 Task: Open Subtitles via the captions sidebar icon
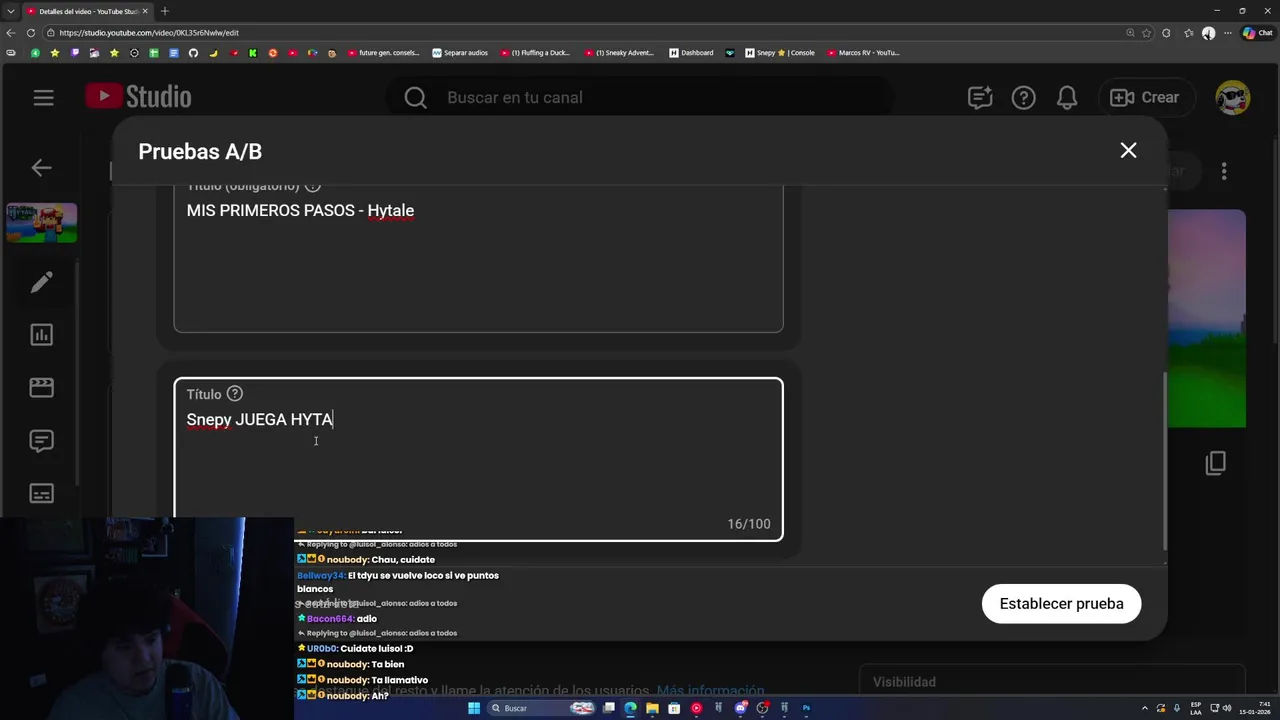pyautogui.click(x=41, y=494)
